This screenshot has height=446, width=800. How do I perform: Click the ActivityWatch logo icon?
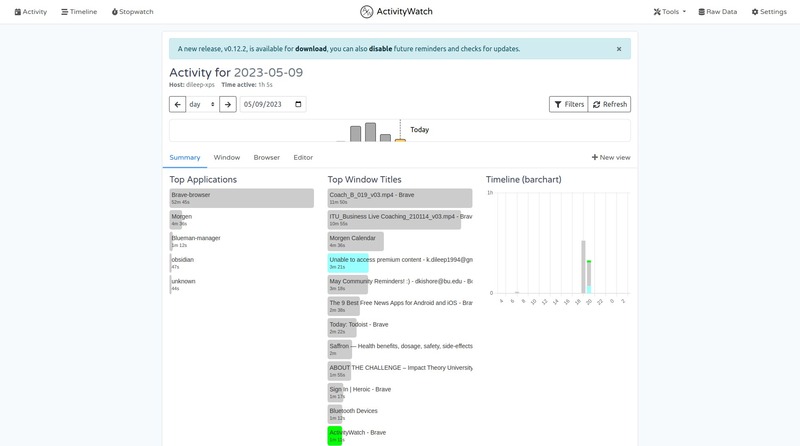click(x=366, y=12)
